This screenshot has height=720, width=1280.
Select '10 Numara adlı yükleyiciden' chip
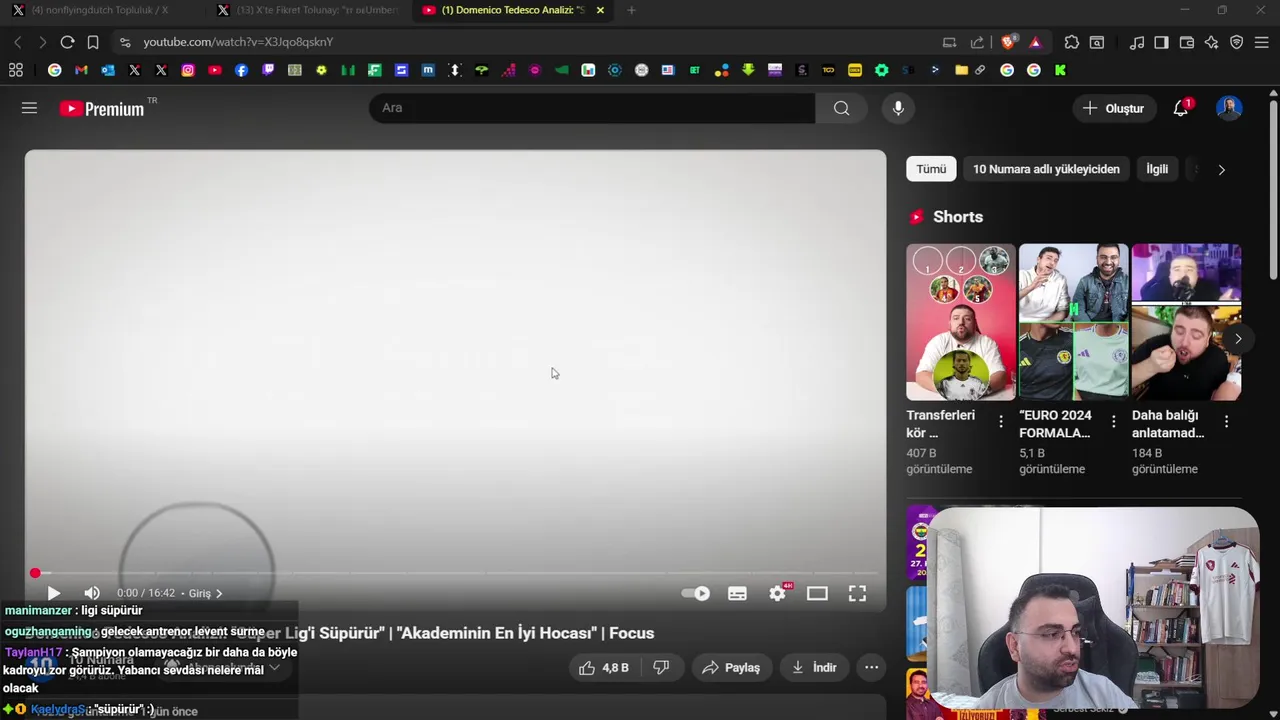pos(1046,169)
